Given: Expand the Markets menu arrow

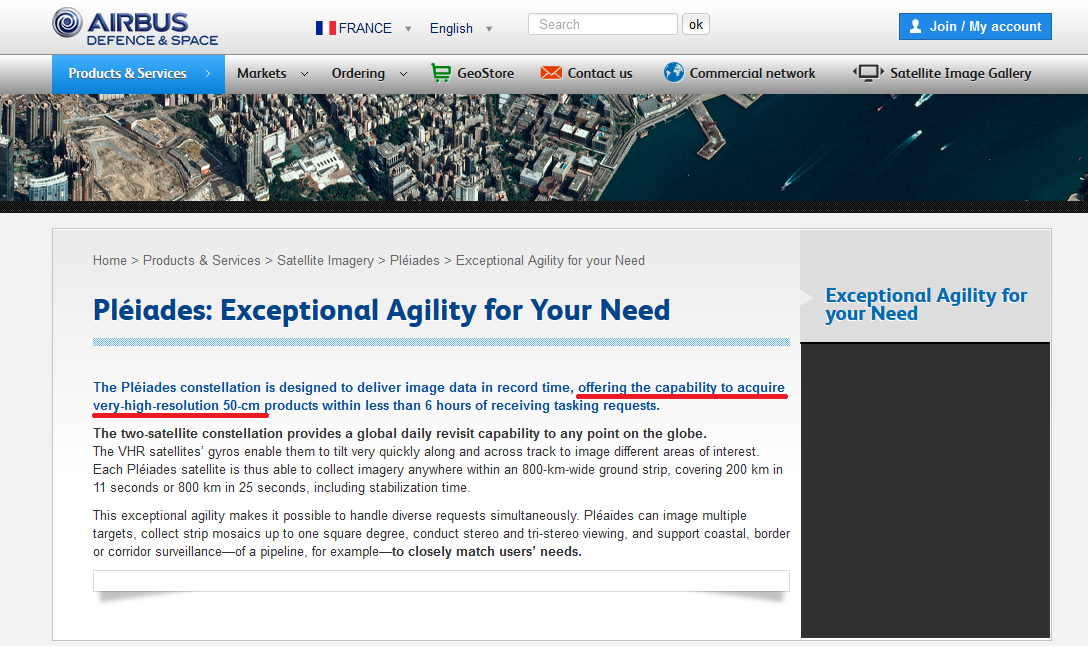Looking at the screenshot, I should (x=304, y=74).
